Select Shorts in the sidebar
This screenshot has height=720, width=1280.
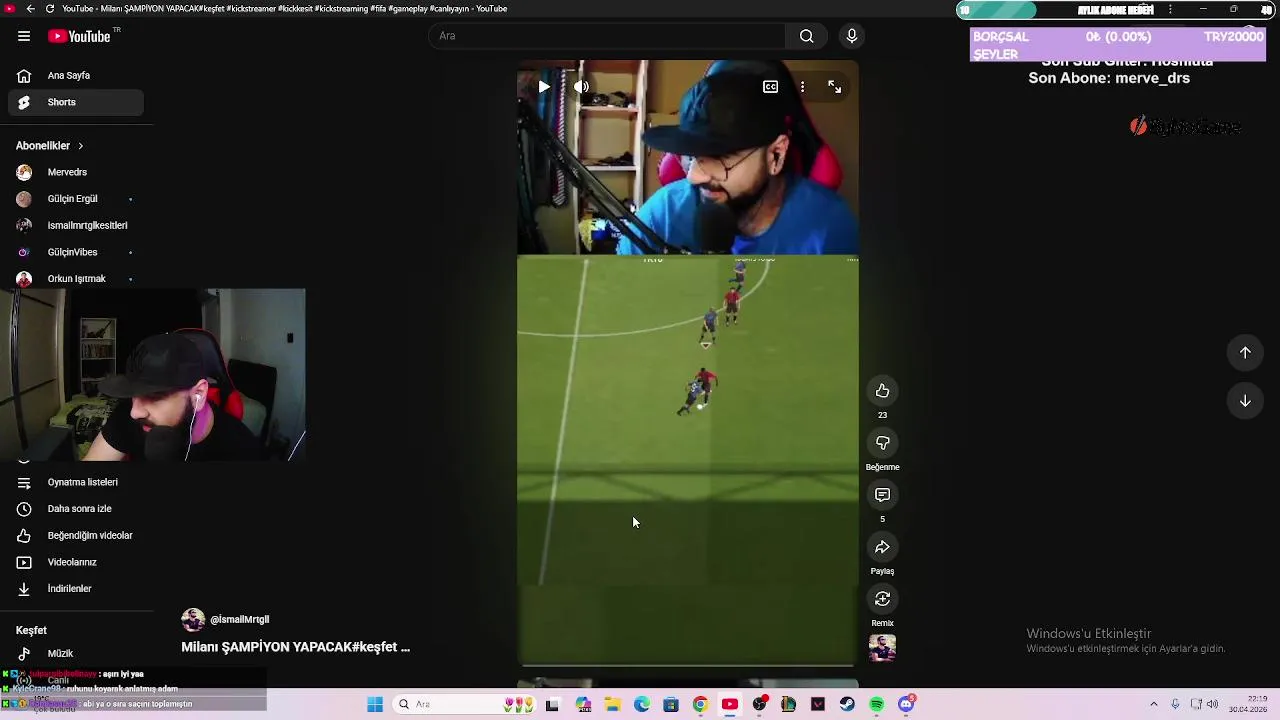76,102
